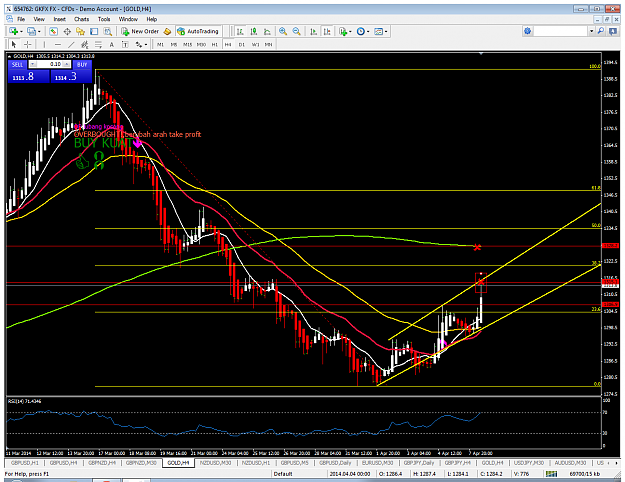Switch timeframe to W1
Viewport: 625px width, 482px height.
click(x=255, y=45)
